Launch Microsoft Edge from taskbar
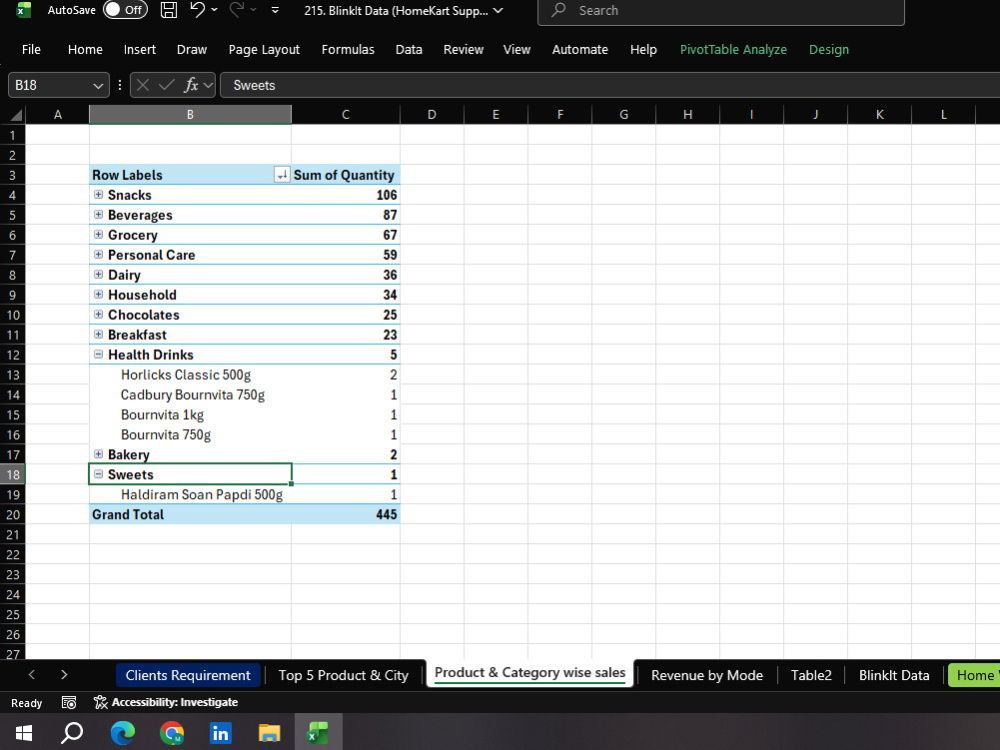This screenshot has height=750, width=1000. pos(122,733)
